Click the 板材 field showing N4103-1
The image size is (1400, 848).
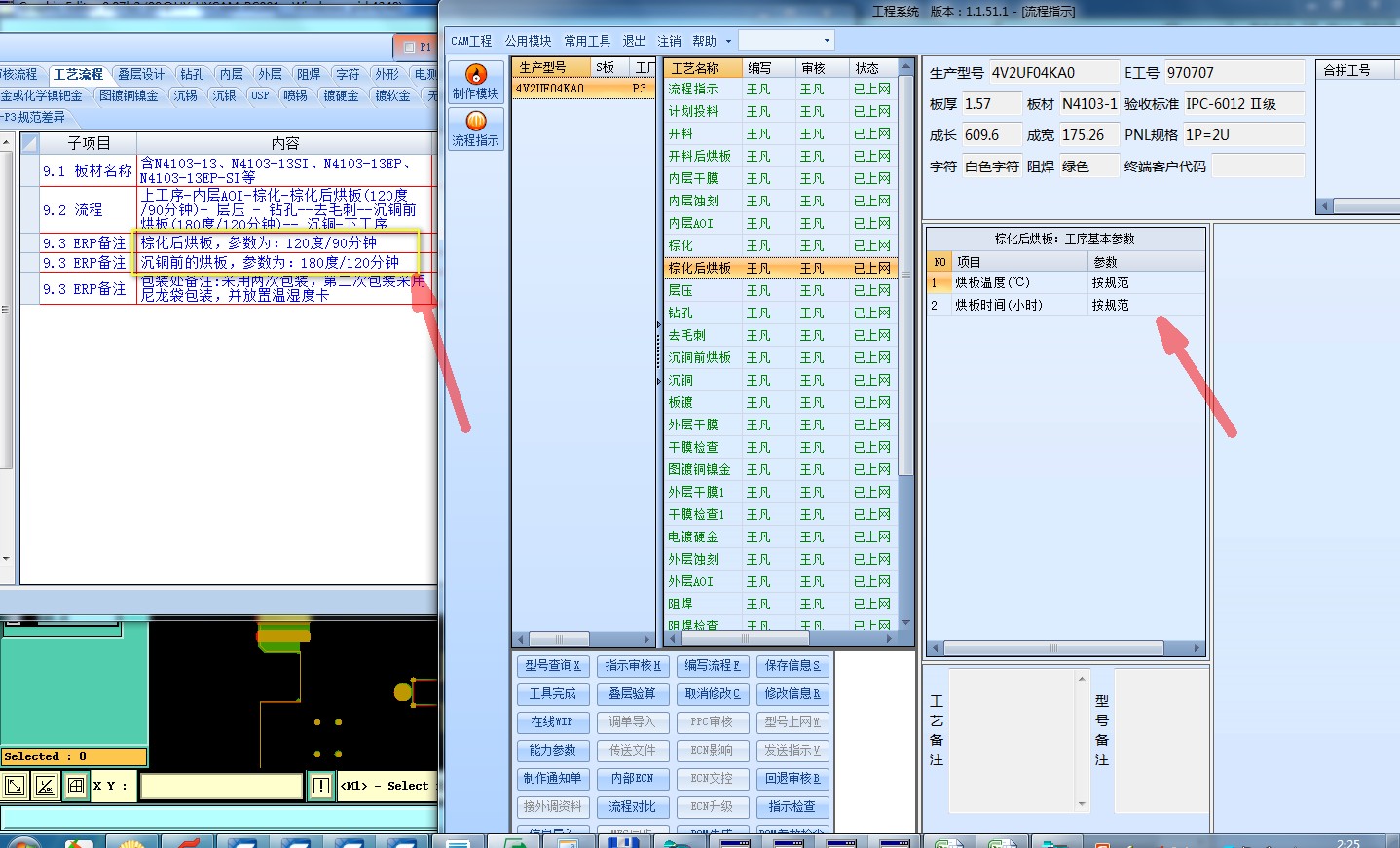(x=1088, y=104)
